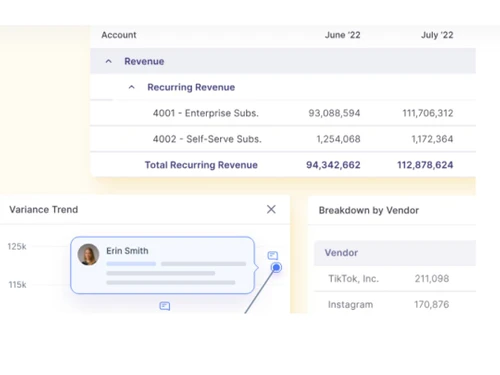Screen dimensions: 500x375
Task: Click the Vendor column header
Action: point(341,253)
